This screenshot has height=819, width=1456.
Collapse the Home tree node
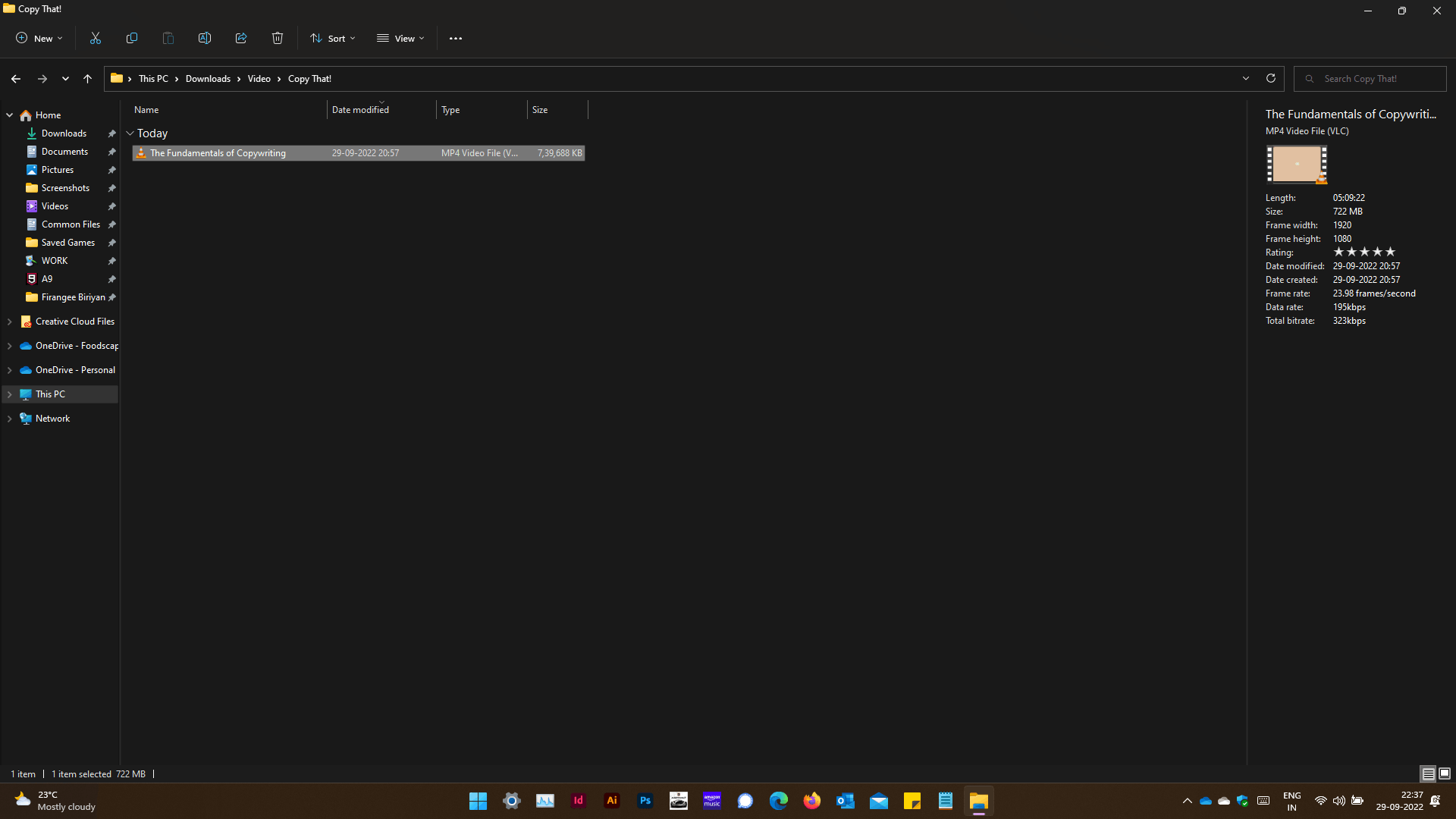click(10, 115)
